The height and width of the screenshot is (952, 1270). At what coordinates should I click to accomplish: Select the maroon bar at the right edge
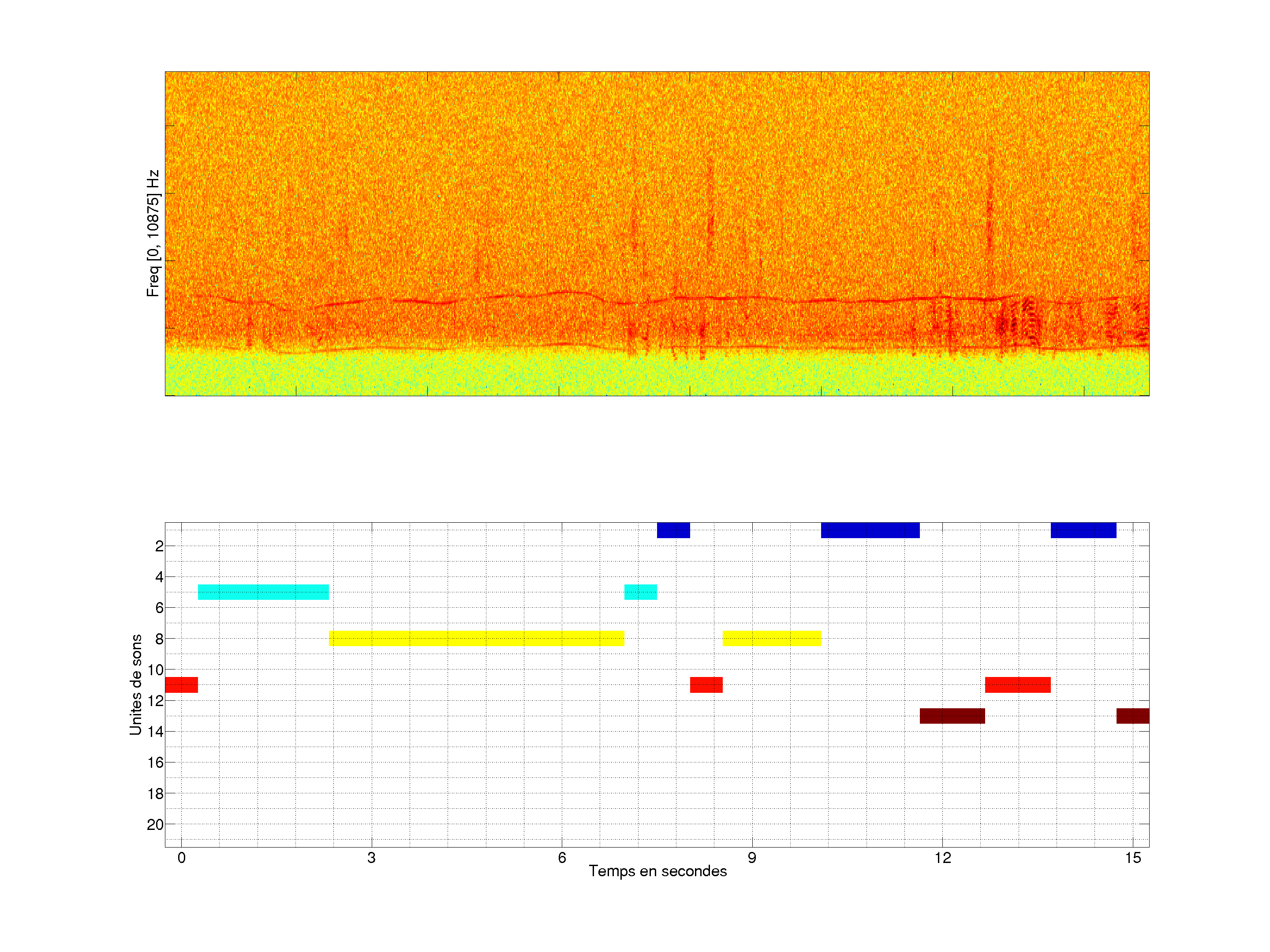pos(1132,716)
